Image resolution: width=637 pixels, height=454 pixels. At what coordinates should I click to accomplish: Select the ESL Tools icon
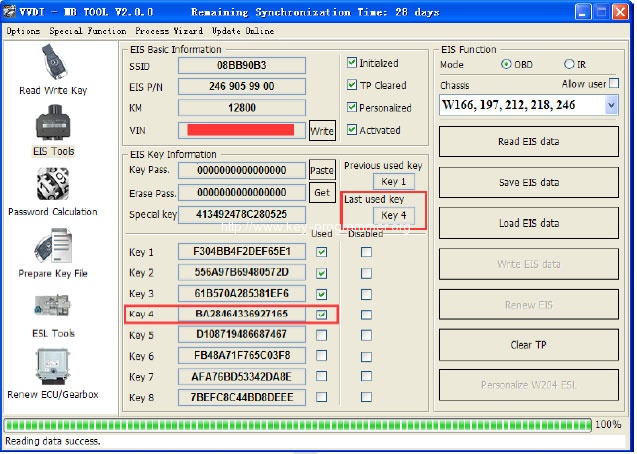point(53,306)
